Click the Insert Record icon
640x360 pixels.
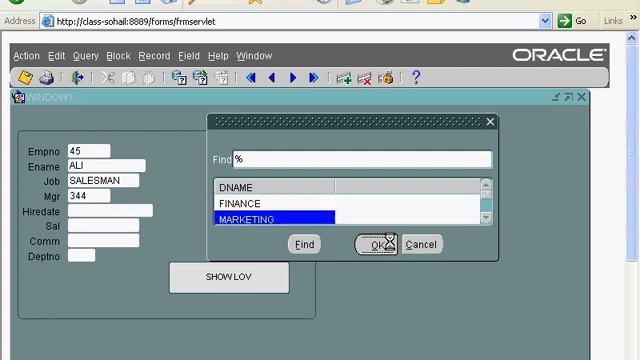(344, 78)
